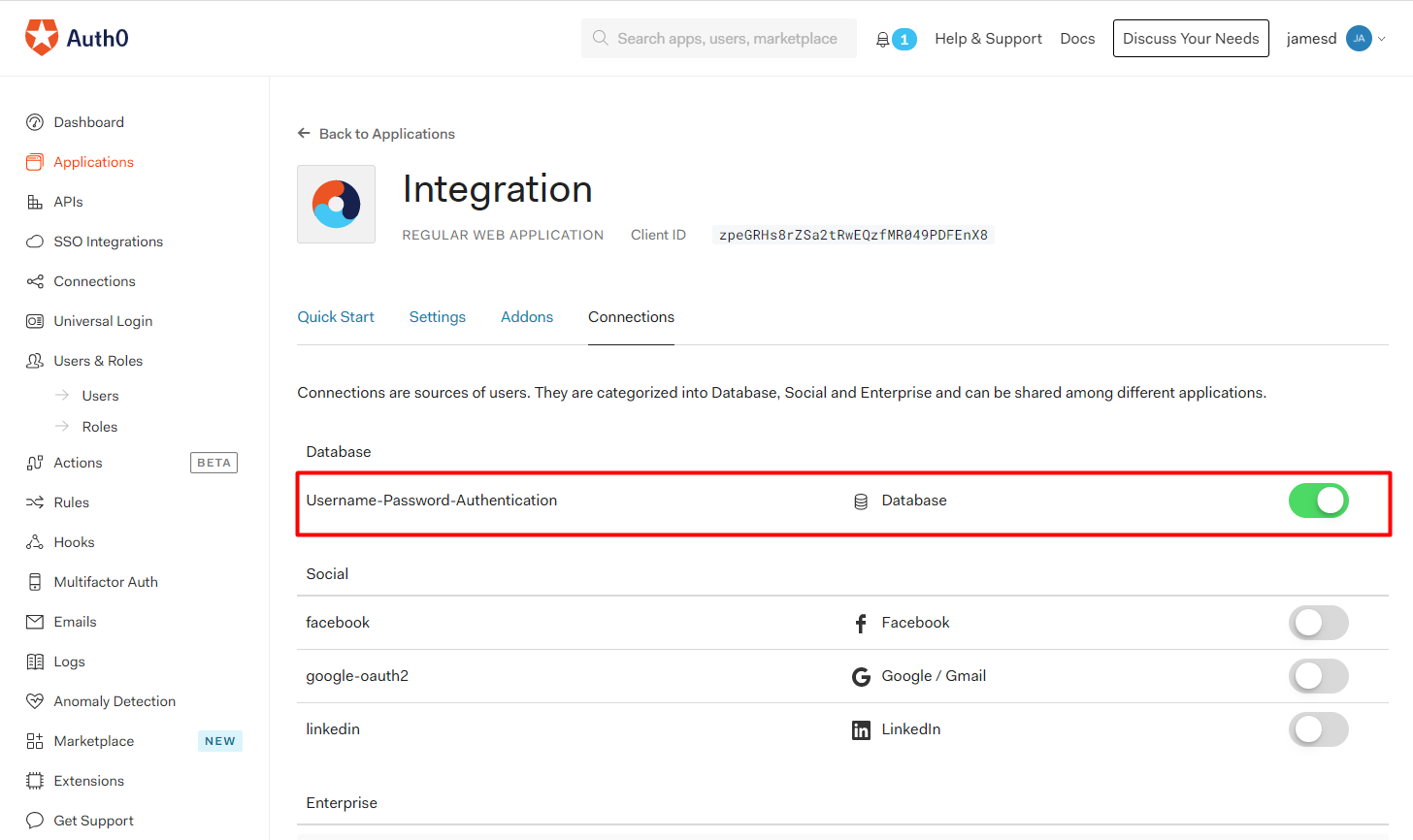Screen dimensions: 1413x840
Task: Open the APIs sidebar item
Action: pos(68,202)
